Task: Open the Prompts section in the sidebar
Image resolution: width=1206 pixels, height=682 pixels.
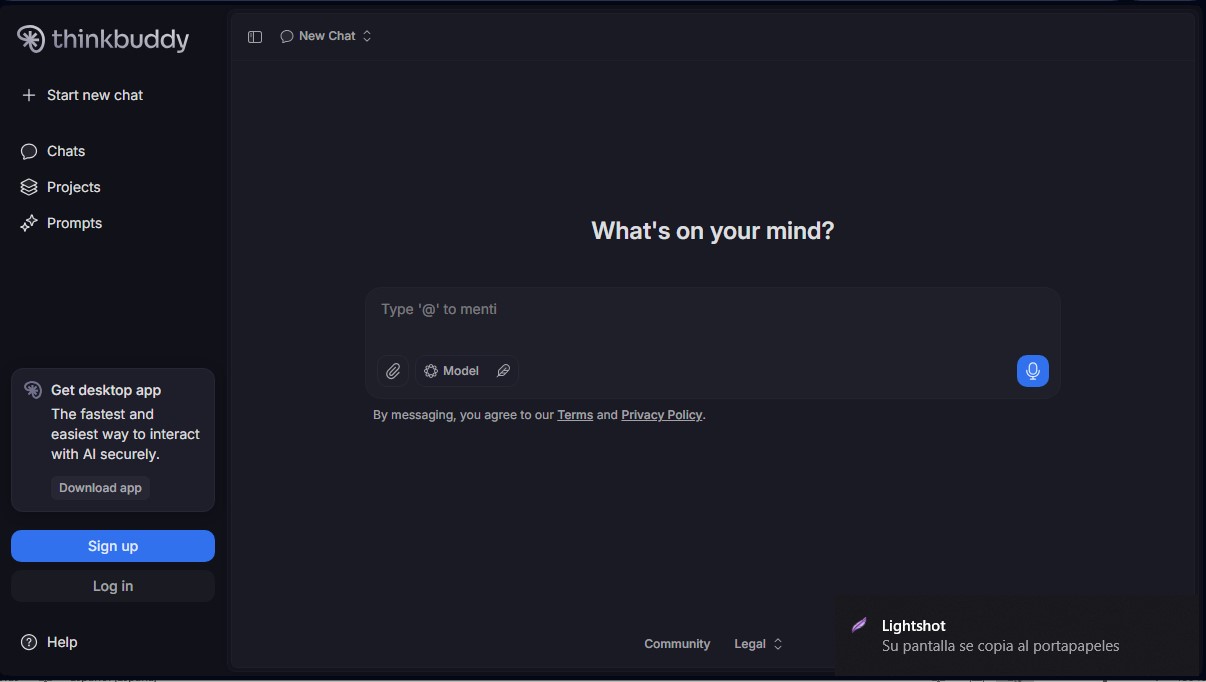Action: tap(74, 223)
